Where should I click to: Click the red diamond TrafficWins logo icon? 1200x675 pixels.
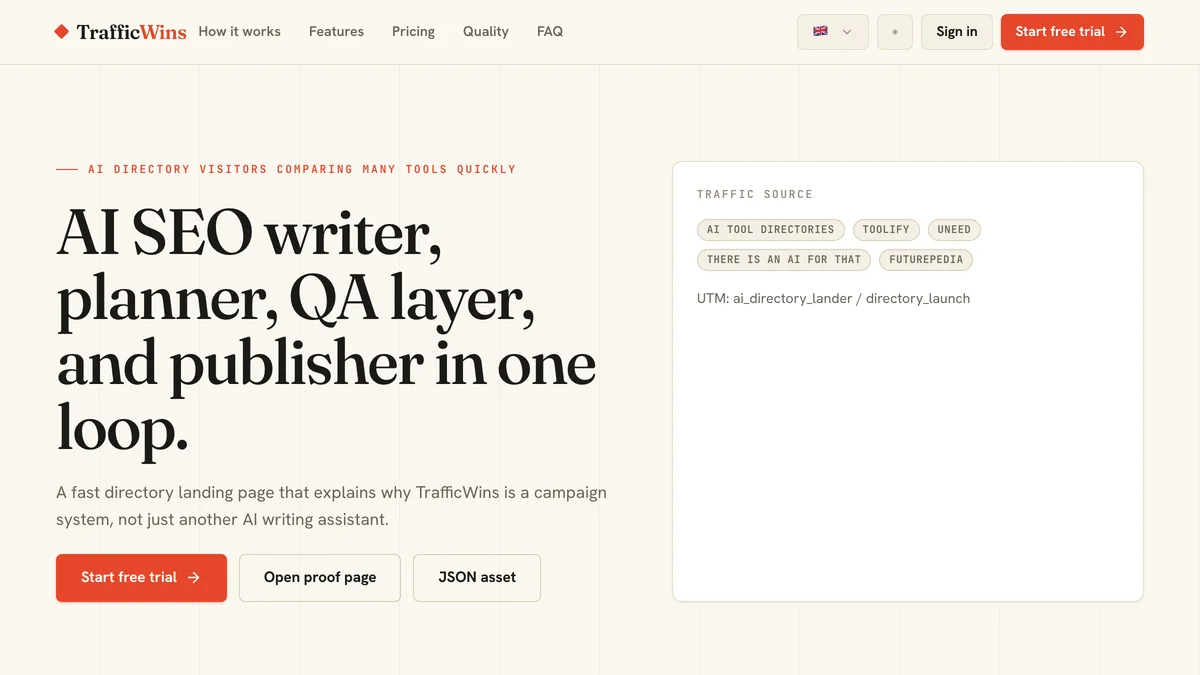(62, 32)
